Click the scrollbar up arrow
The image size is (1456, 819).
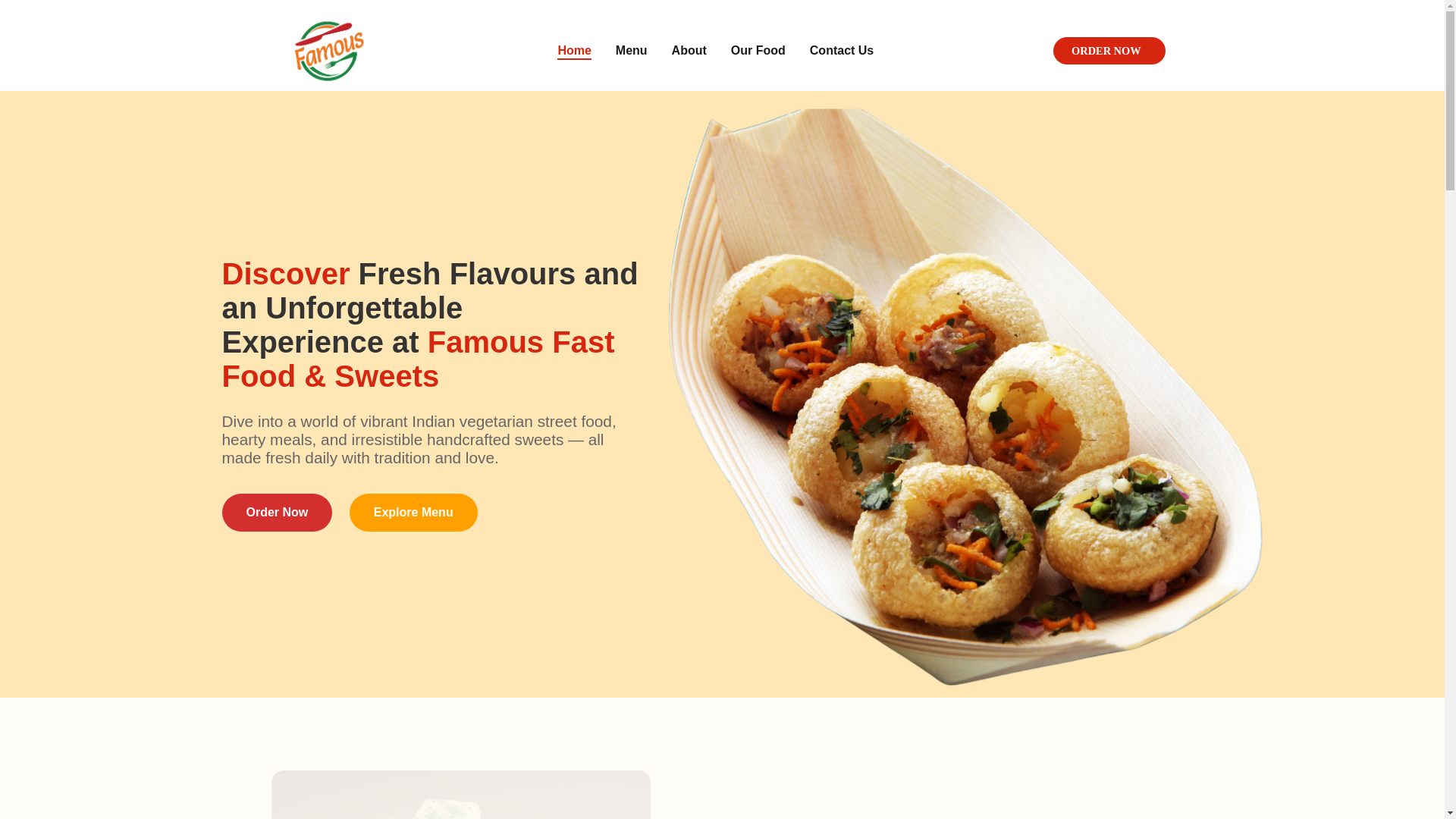(x=1451, y=5)
